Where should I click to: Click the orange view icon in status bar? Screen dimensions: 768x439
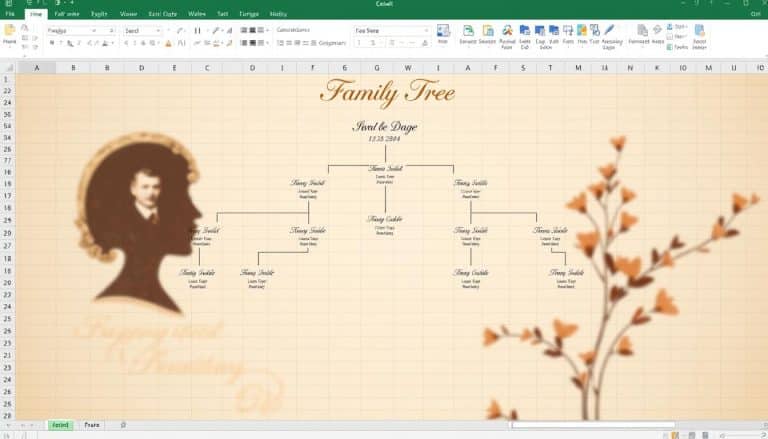pos(675,435)
